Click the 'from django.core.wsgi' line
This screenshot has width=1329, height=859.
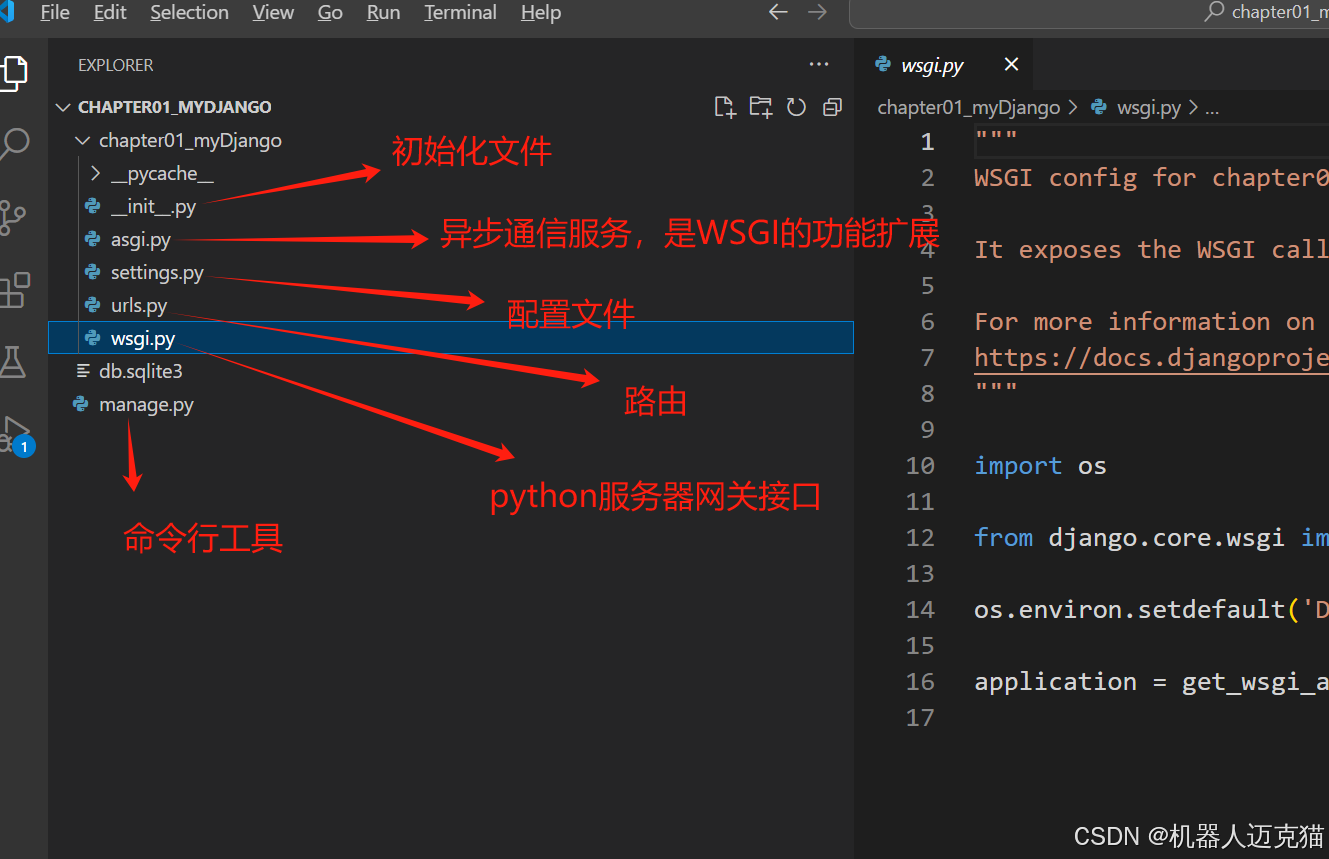point(1151,538)
